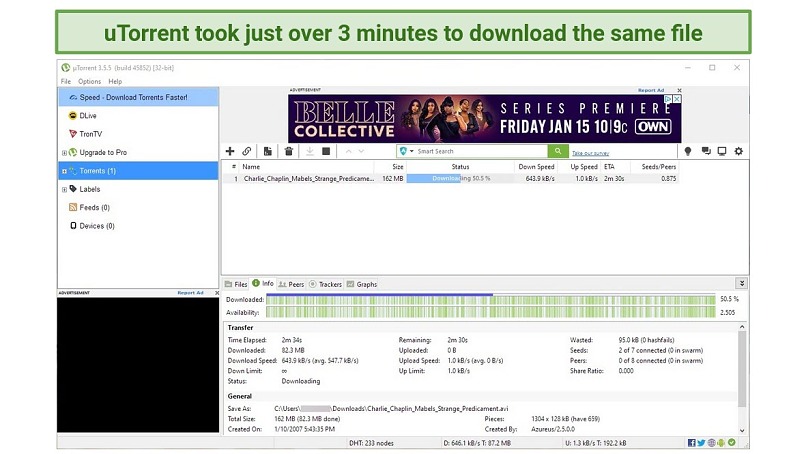
Task: Switch to the Info tab
Action: pyautogui.click(x=263, y=283)
